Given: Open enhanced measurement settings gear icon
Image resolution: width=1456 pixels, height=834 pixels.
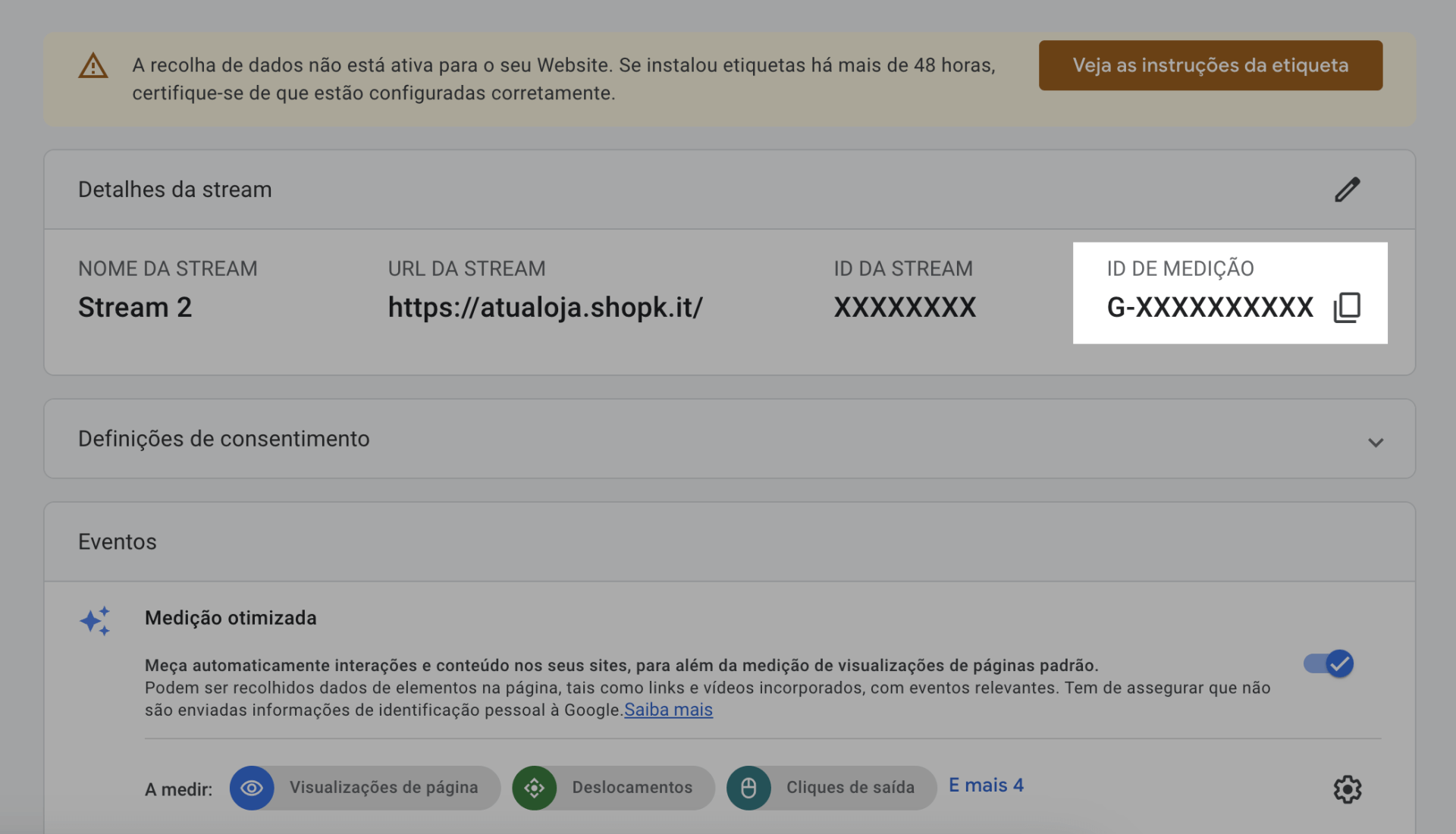Looking at the screenshot, I should [x=1347, y=789].
